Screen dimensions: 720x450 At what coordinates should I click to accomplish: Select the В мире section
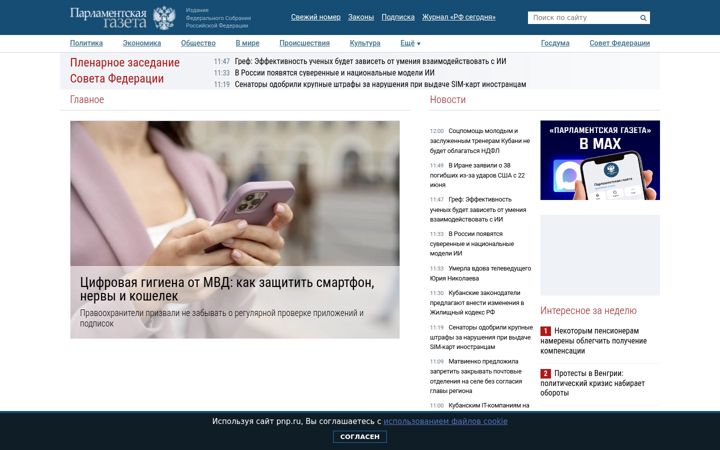[x=248, y=43]
